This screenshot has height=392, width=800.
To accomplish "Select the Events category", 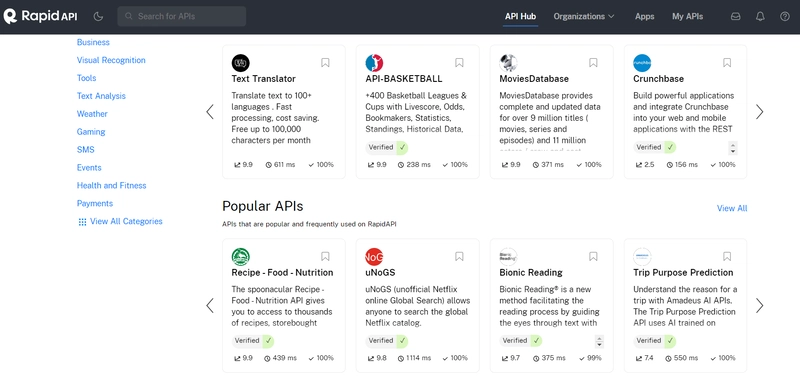I will [89, 167].
